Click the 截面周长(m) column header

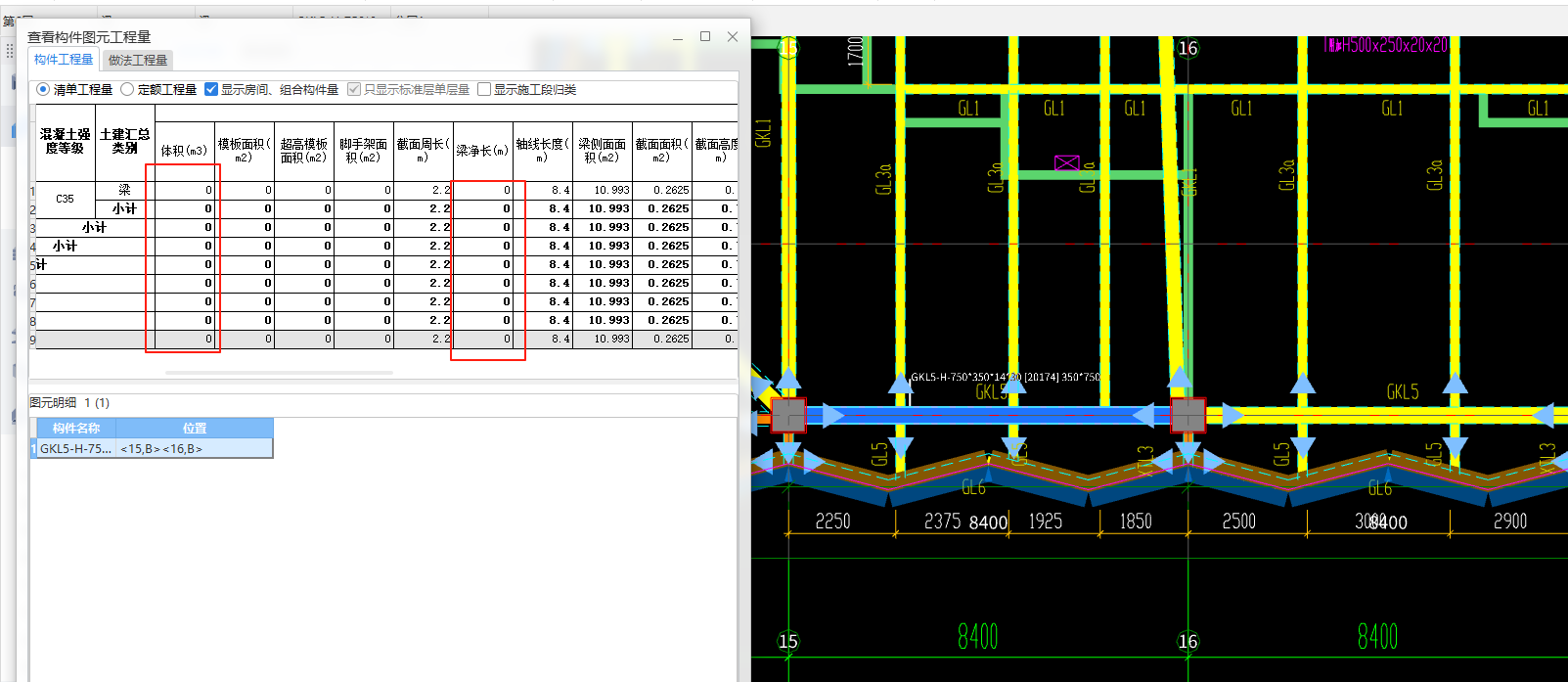pyautogui.click(x=424, y=151)
